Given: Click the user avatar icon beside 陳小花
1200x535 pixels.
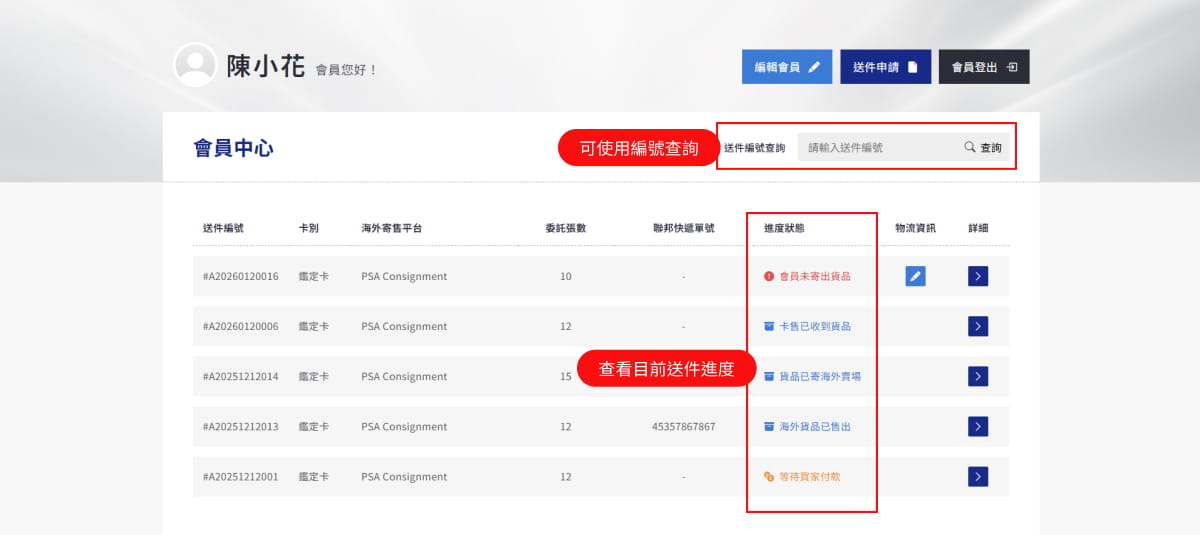Looking at the screenshot, I should (x=195, y=65).
